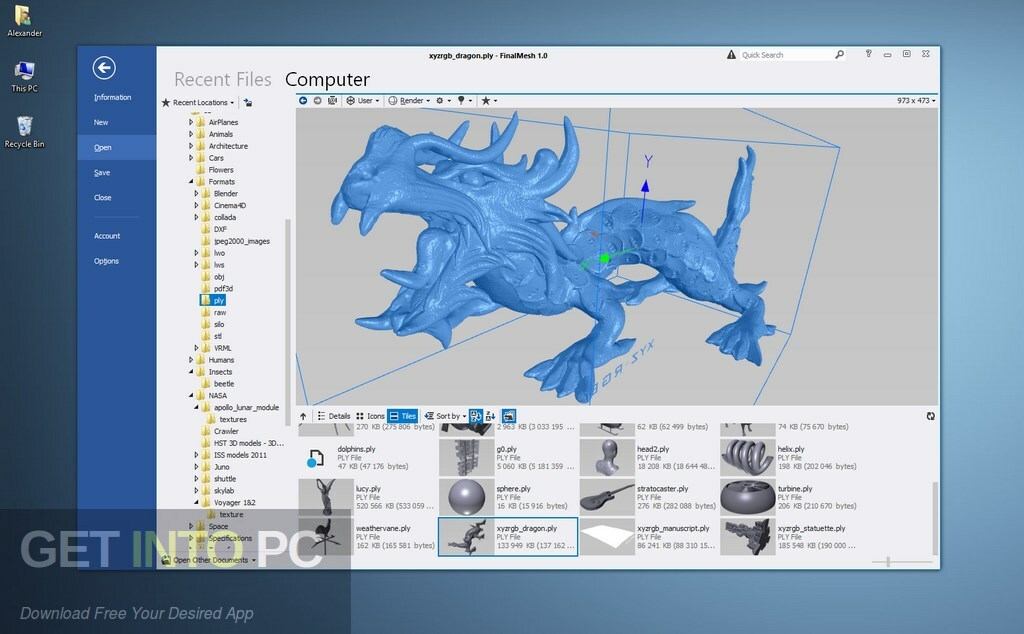
Task: Click the warning triangle icon in title bar
Action: (731, 55)
